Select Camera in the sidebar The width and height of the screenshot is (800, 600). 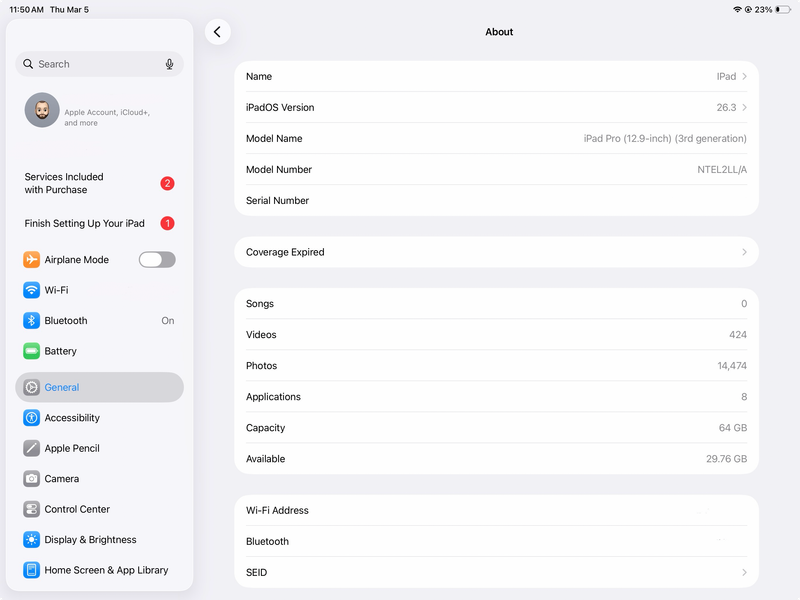(99, 479)
